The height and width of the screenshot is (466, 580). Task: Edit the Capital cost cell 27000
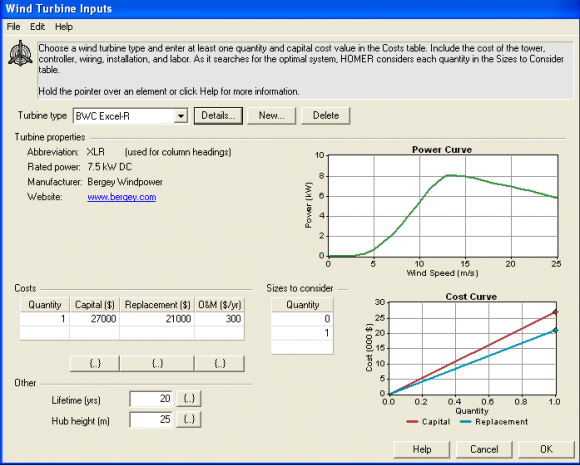pyautogui.click(x=95, y=319)
